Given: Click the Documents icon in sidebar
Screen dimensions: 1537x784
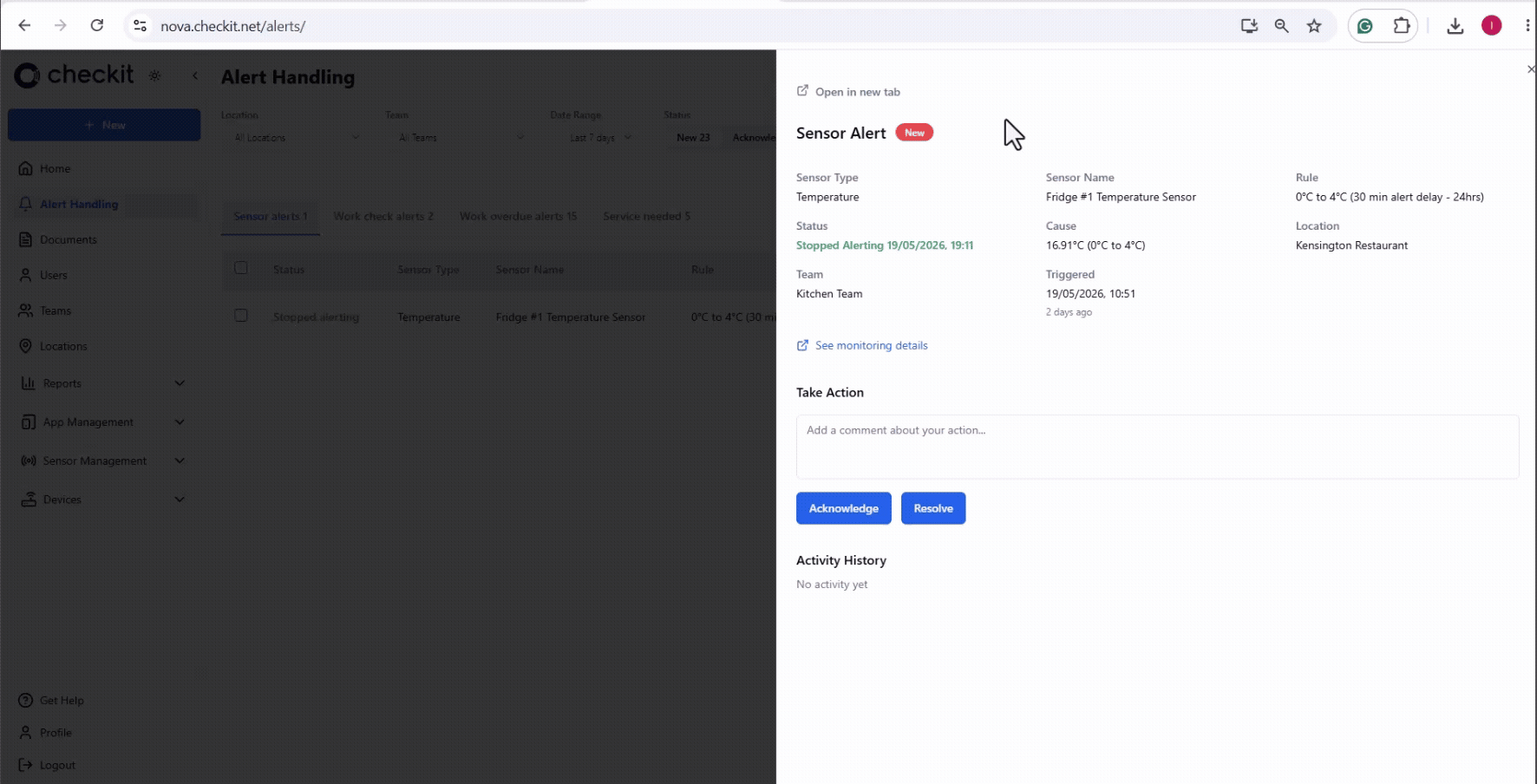Looking at the screenshot, I should (x=26, y=239).
